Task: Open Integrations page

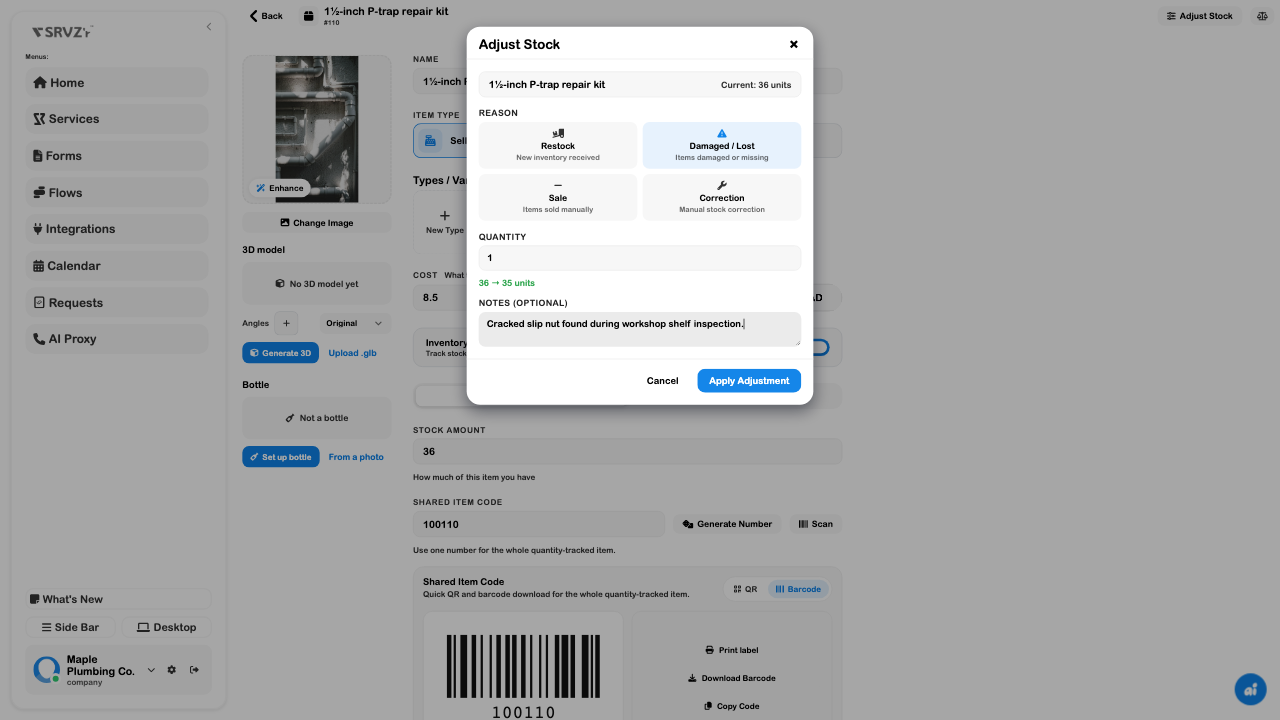Action: tap(117, 229)
